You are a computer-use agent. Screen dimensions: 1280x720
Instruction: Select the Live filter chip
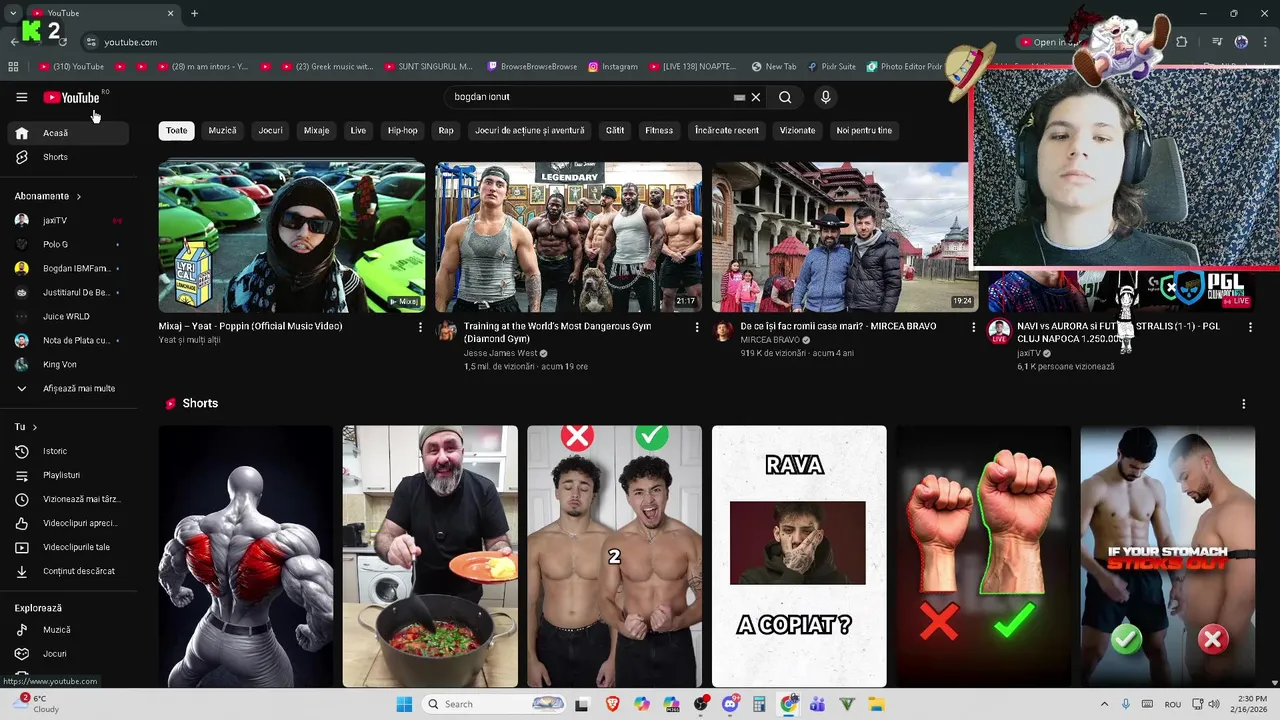(358, 130)
